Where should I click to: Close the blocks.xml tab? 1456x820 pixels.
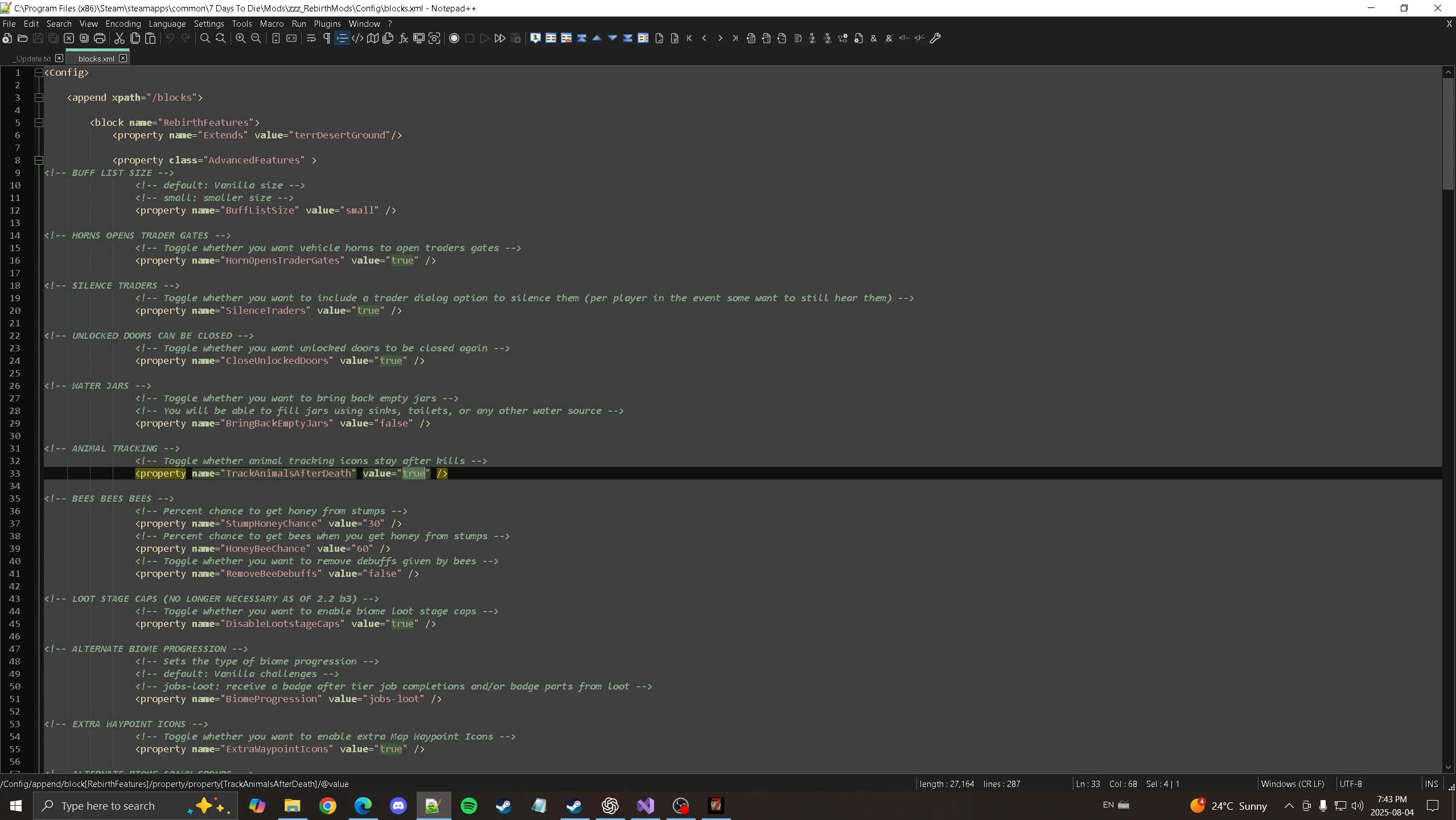tap(123, 58)
